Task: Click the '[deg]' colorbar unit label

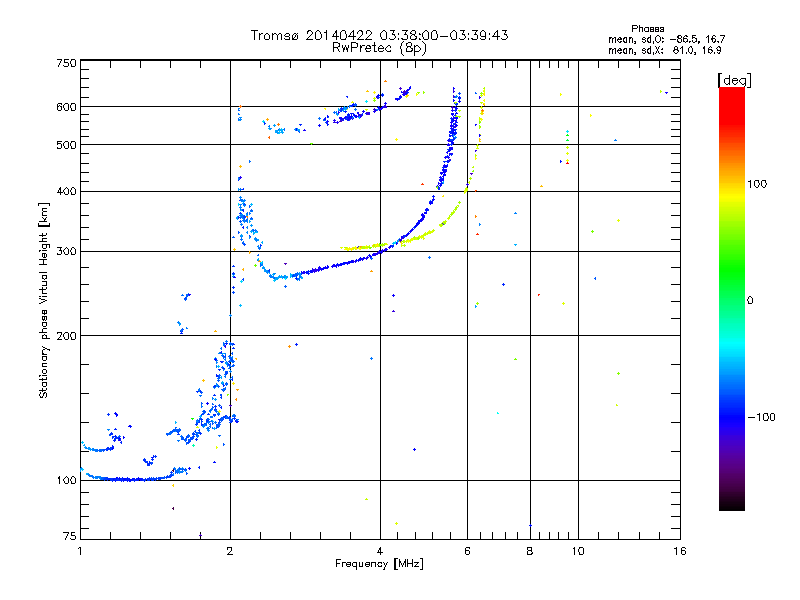Action: (734, 80)
